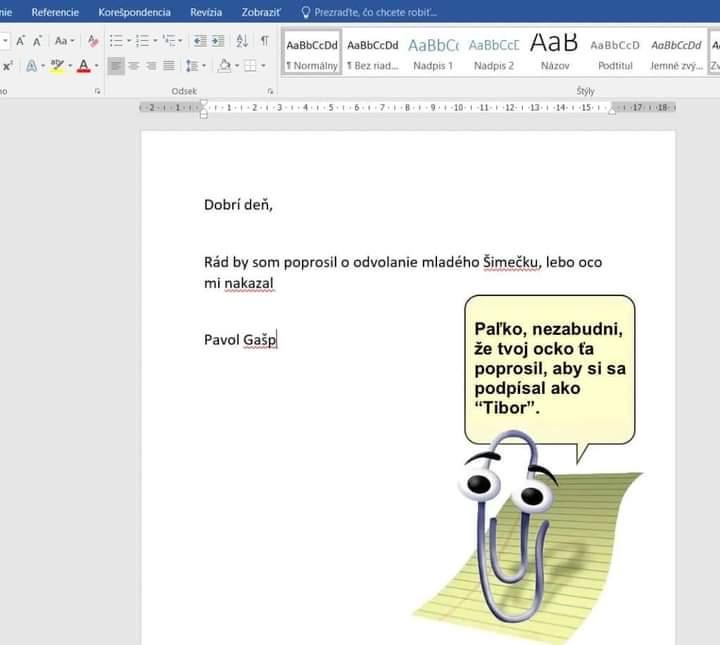Open the Referencie tab
Image resolution: width=720 pixels, height=645 pixels.
55,12
